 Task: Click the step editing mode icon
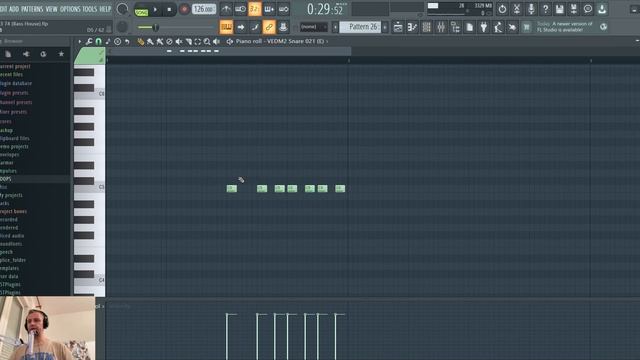click(x=255, y=27)
